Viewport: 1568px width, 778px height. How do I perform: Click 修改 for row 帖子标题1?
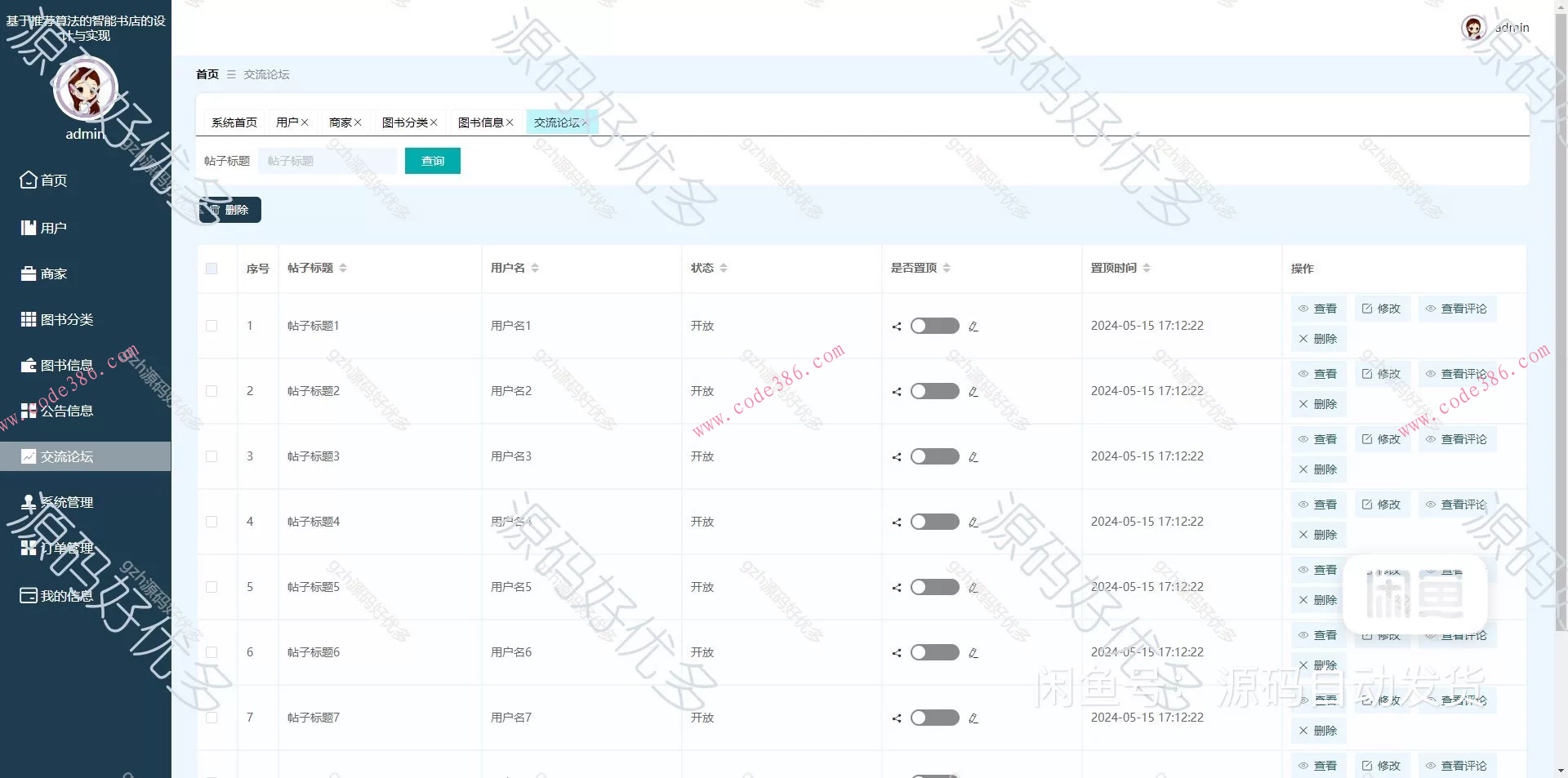[x=1382, y=309]
